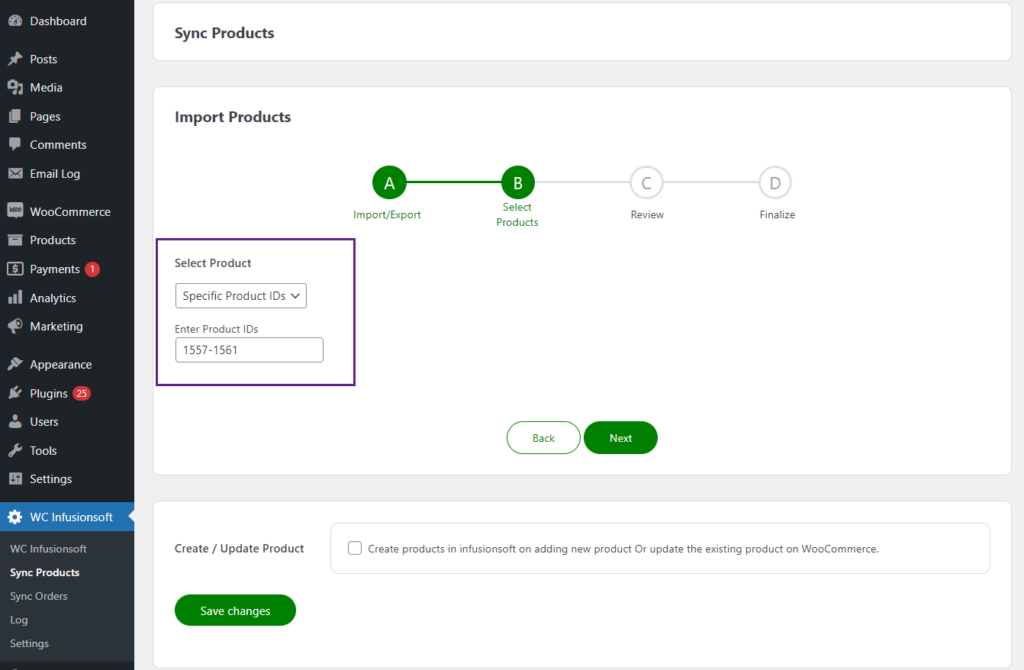
Task: Open the Posts menu
Action: [43, 59]
